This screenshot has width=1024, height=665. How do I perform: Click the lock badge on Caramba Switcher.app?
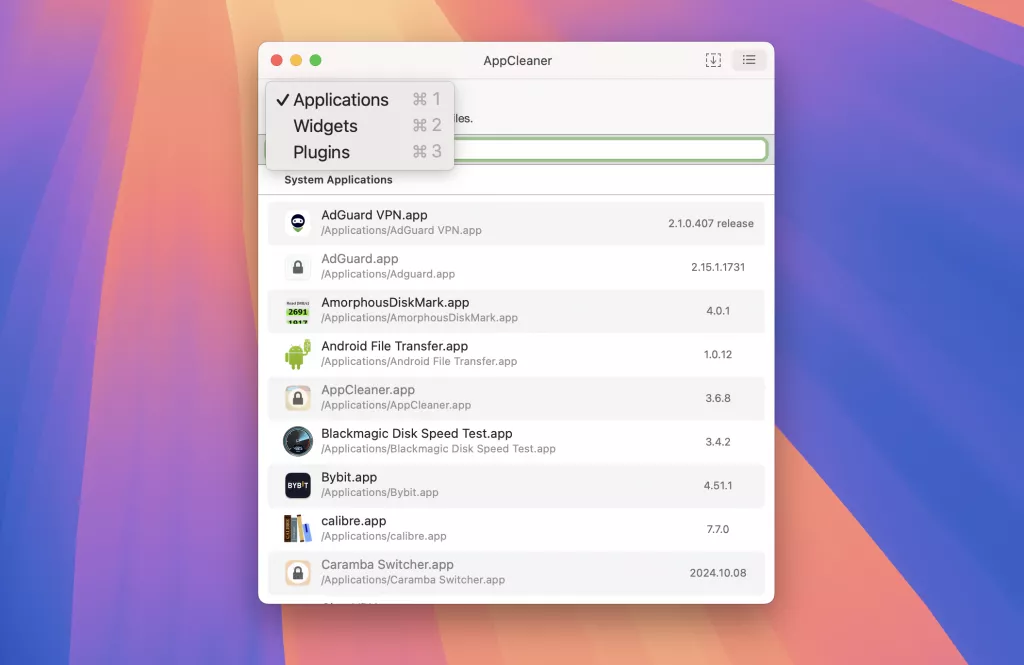(297, 572)
